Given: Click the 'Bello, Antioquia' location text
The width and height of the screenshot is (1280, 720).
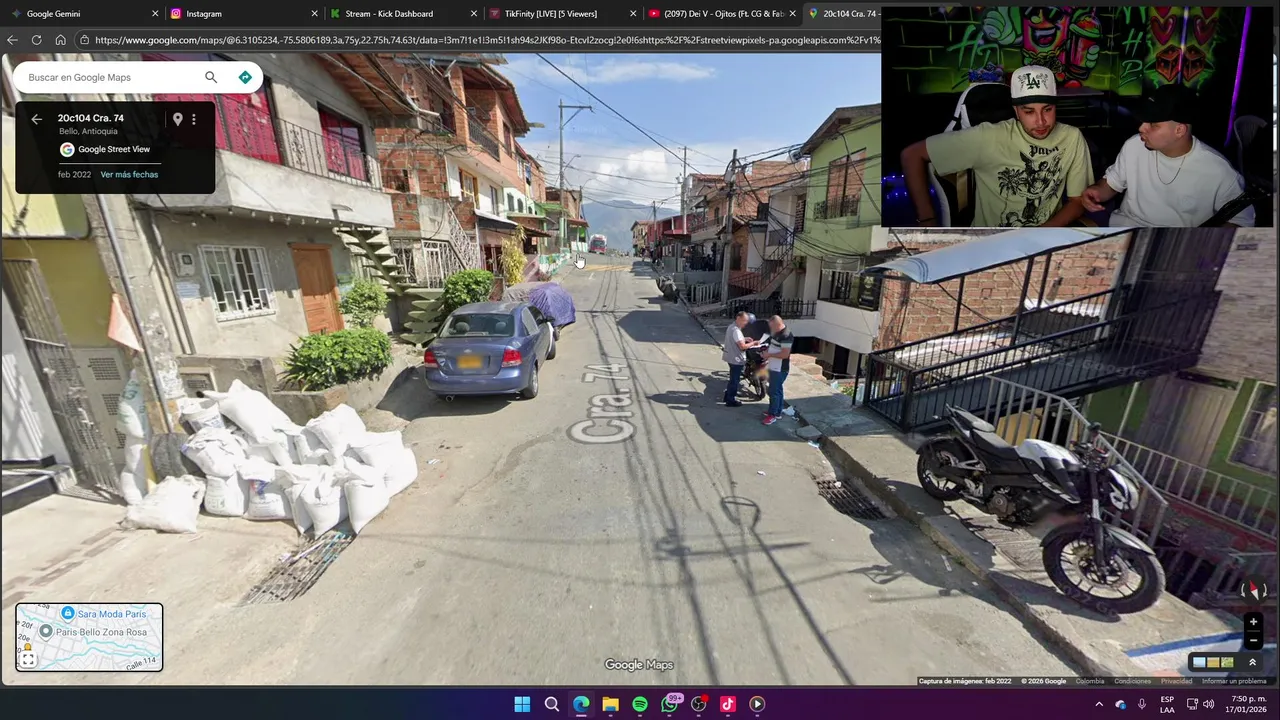Looking at the screenshot, I should click(x=88, y=131).
